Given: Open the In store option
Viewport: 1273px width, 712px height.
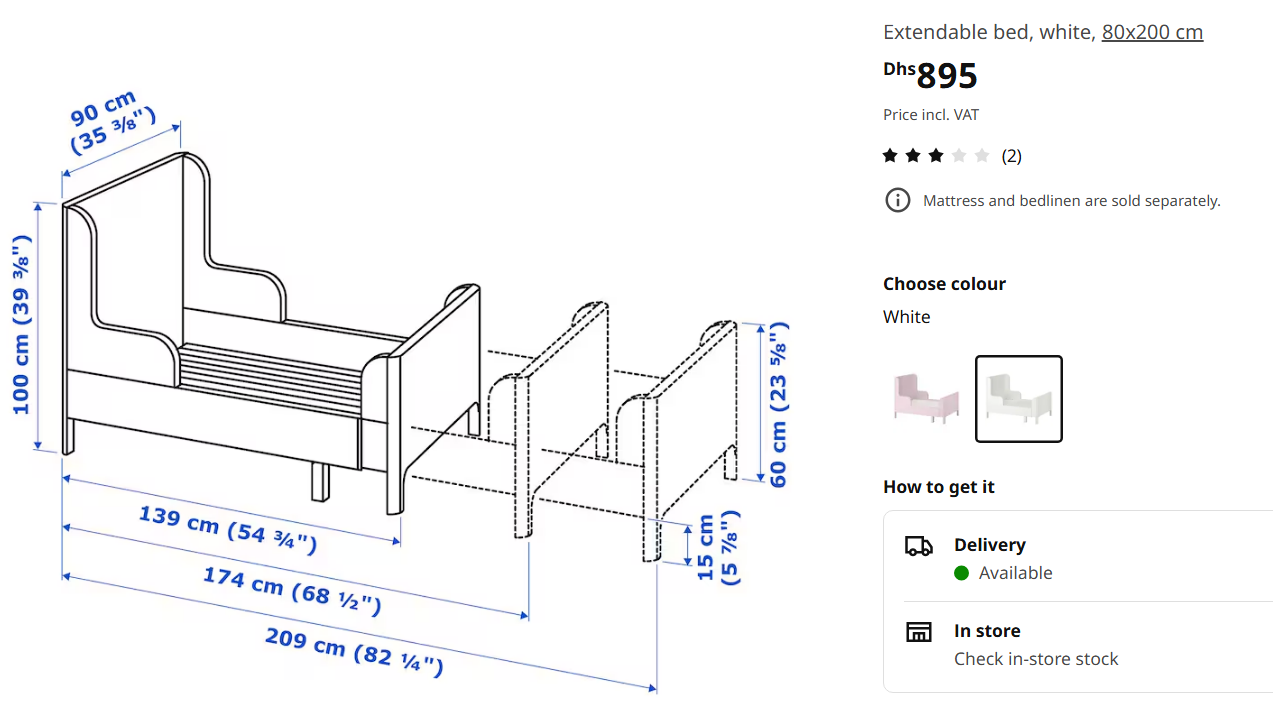Looking at the screenshot, I should pyautogui.click(x=987, y=631).
